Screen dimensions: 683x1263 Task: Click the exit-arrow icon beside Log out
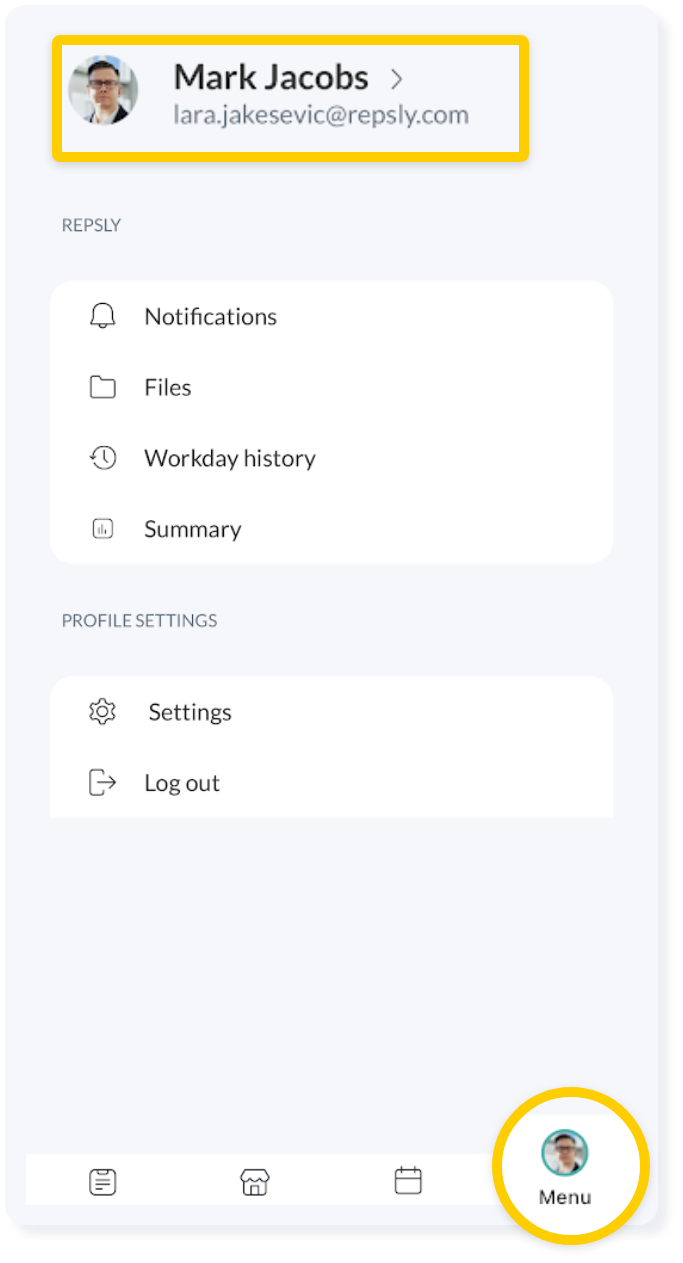(x=102, y=783)
